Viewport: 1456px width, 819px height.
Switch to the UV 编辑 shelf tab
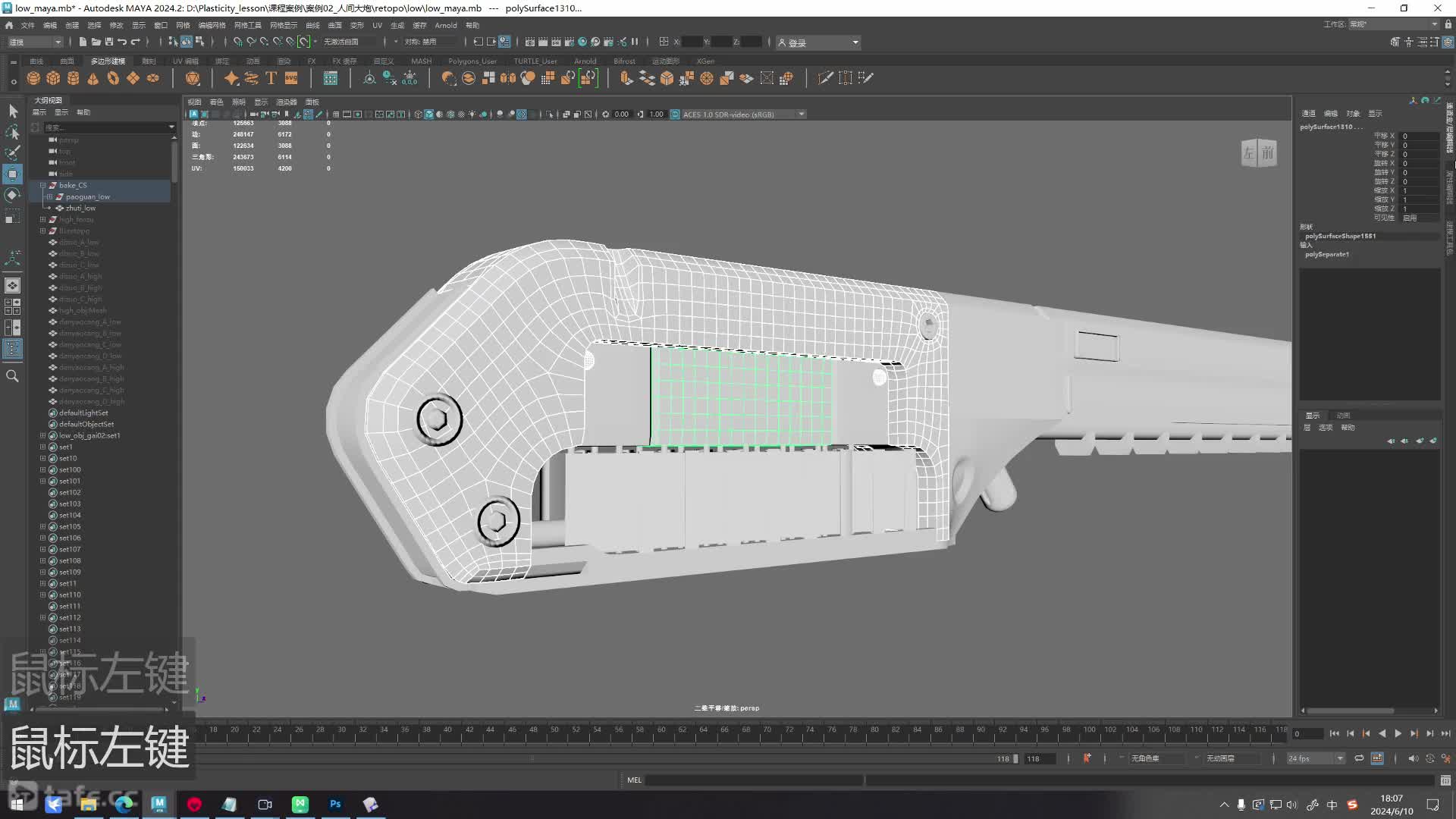pos(185,61)
